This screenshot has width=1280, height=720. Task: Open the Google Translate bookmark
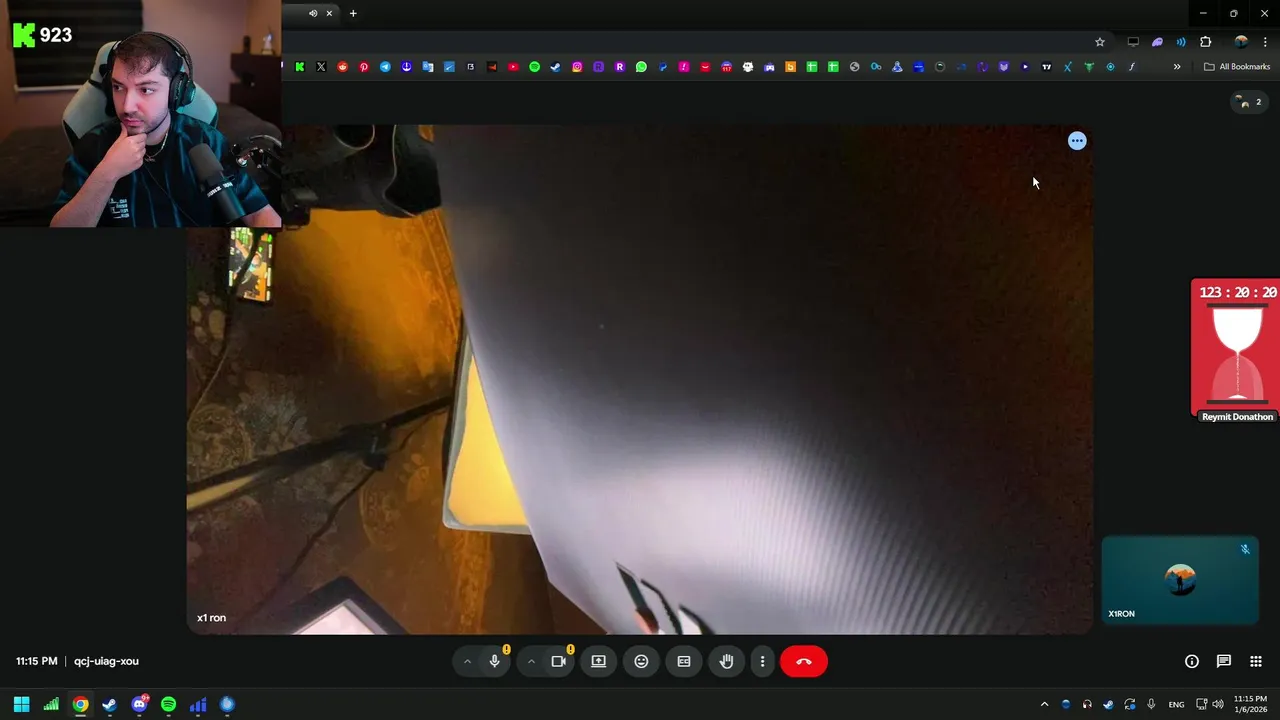(x=428, y=67)
